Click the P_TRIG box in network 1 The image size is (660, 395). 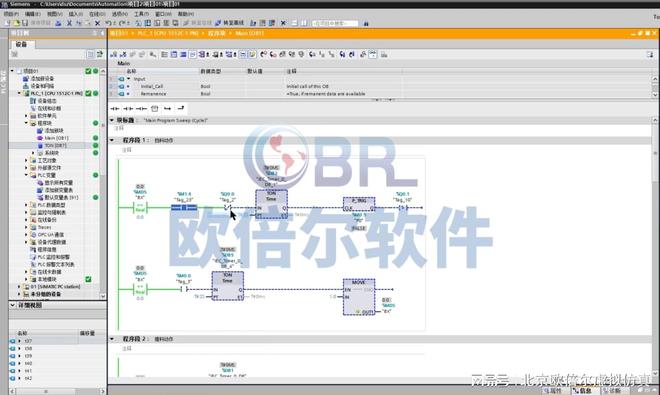tap(359, 205)
